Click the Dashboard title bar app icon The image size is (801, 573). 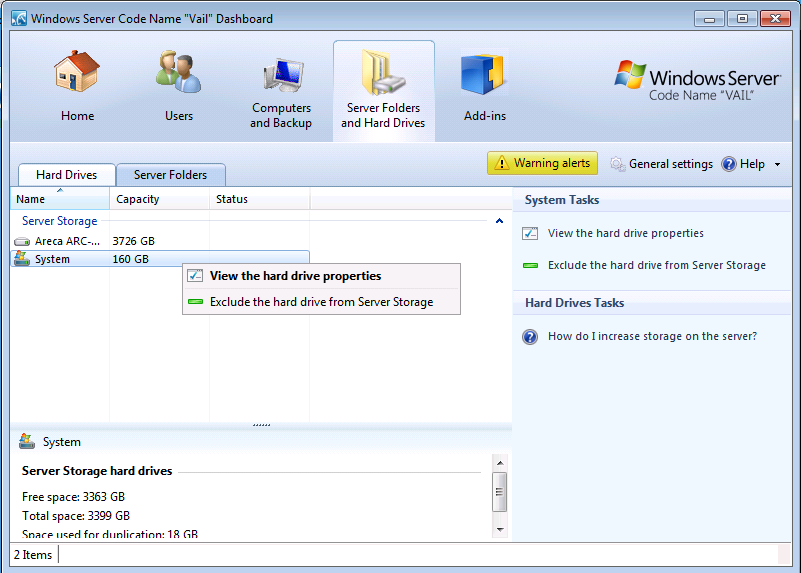point(19,18)
